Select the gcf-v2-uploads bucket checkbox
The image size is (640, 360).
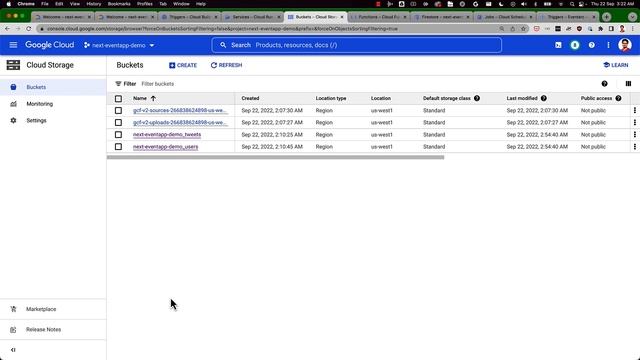118,122
